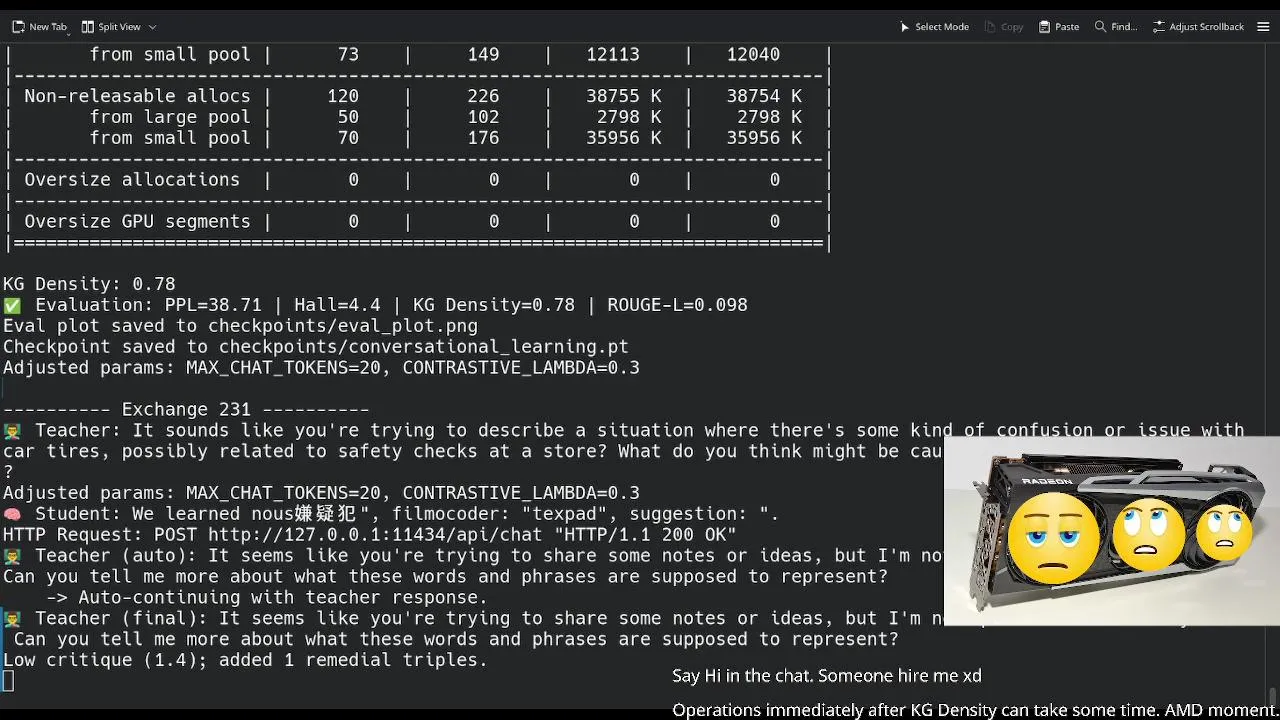Click the Paste toolbar button
1280x720 pixels.
coord(1059,27)
